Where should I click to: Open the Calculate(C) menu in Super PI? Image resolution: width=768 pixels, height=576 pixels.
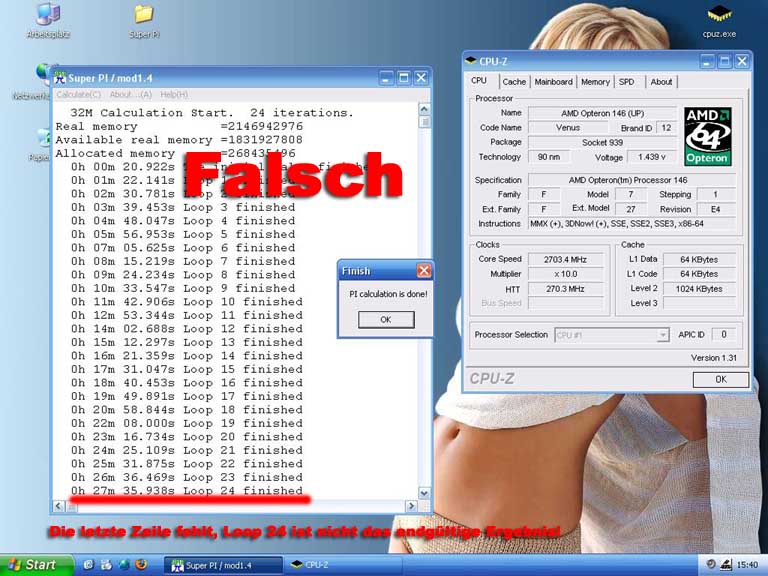coord(78,95)
